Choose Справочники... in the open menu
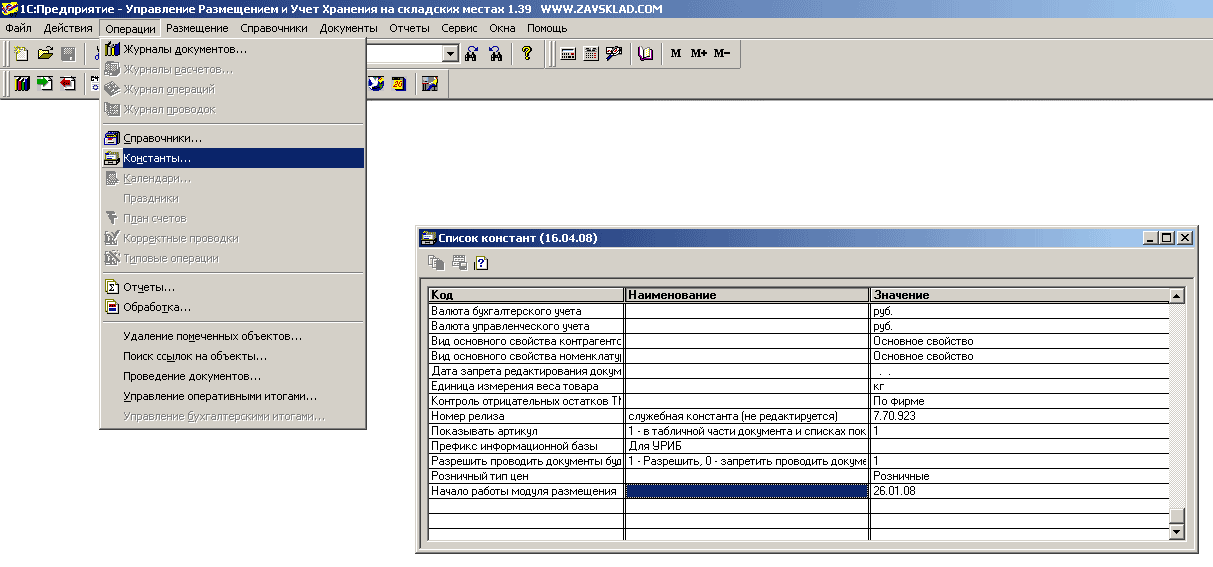The image size is (1213, 567). pyautogui.click(x=162, y=138)
